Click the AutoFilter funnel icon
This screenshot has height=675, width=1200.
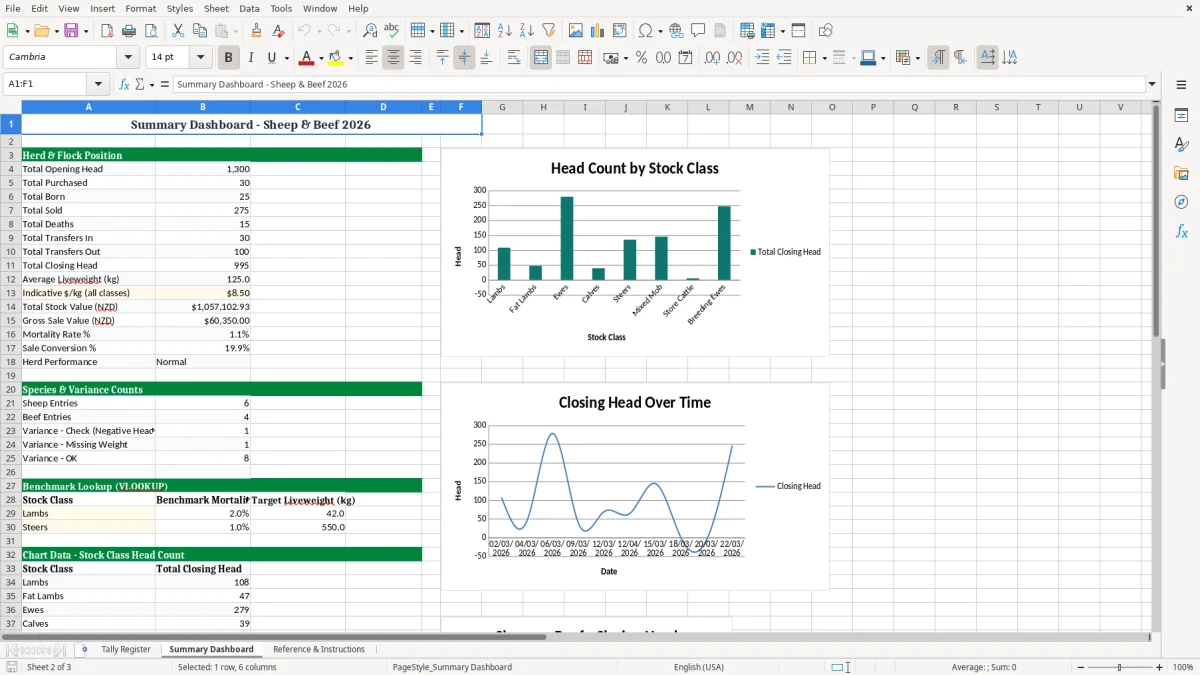coord(548,31)
